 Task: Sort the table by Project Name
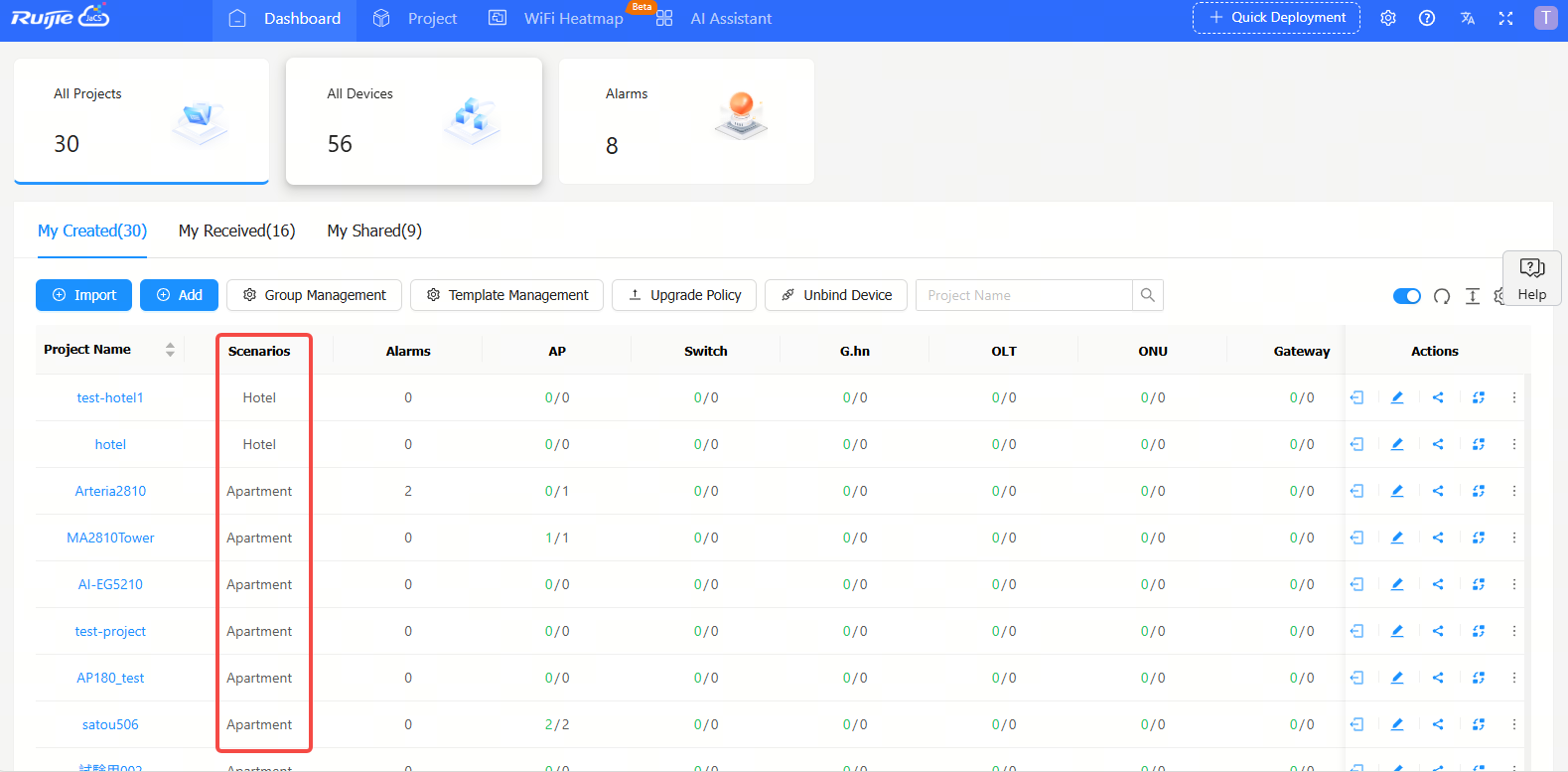point(170,350)
